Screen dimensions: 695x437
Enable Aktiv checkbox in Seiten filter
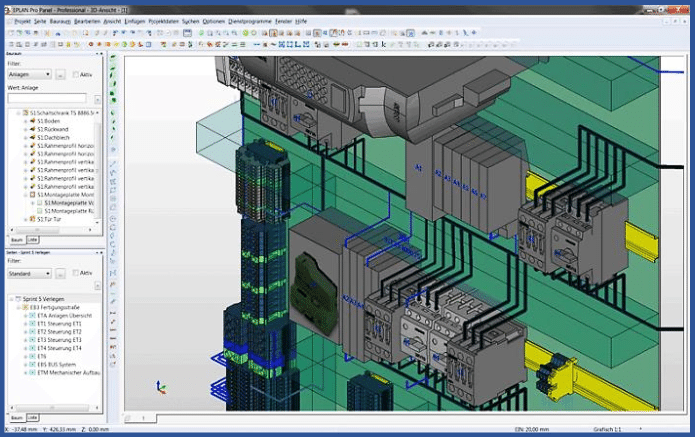click(75, 273)
